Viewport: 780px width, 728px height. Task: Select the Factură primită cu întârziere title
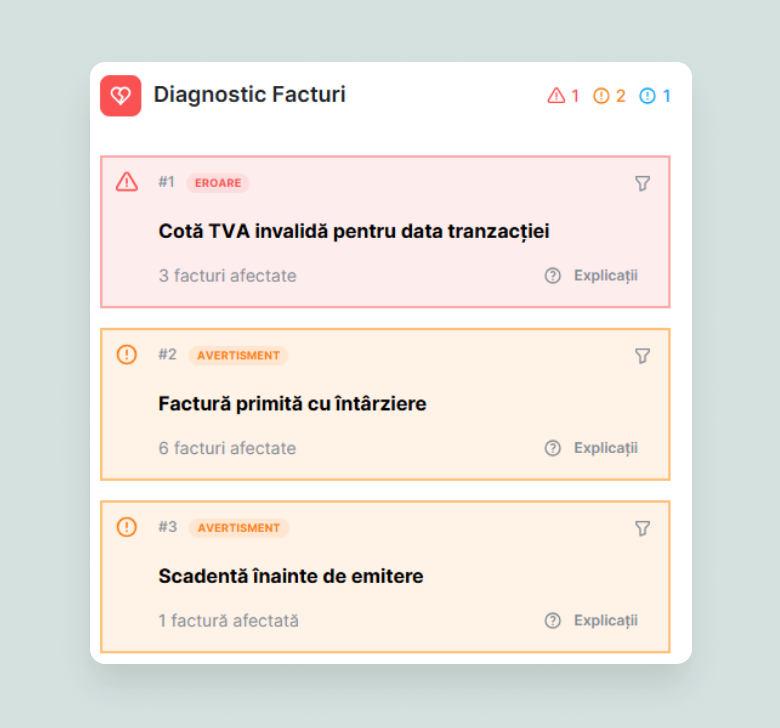point(292,404)
